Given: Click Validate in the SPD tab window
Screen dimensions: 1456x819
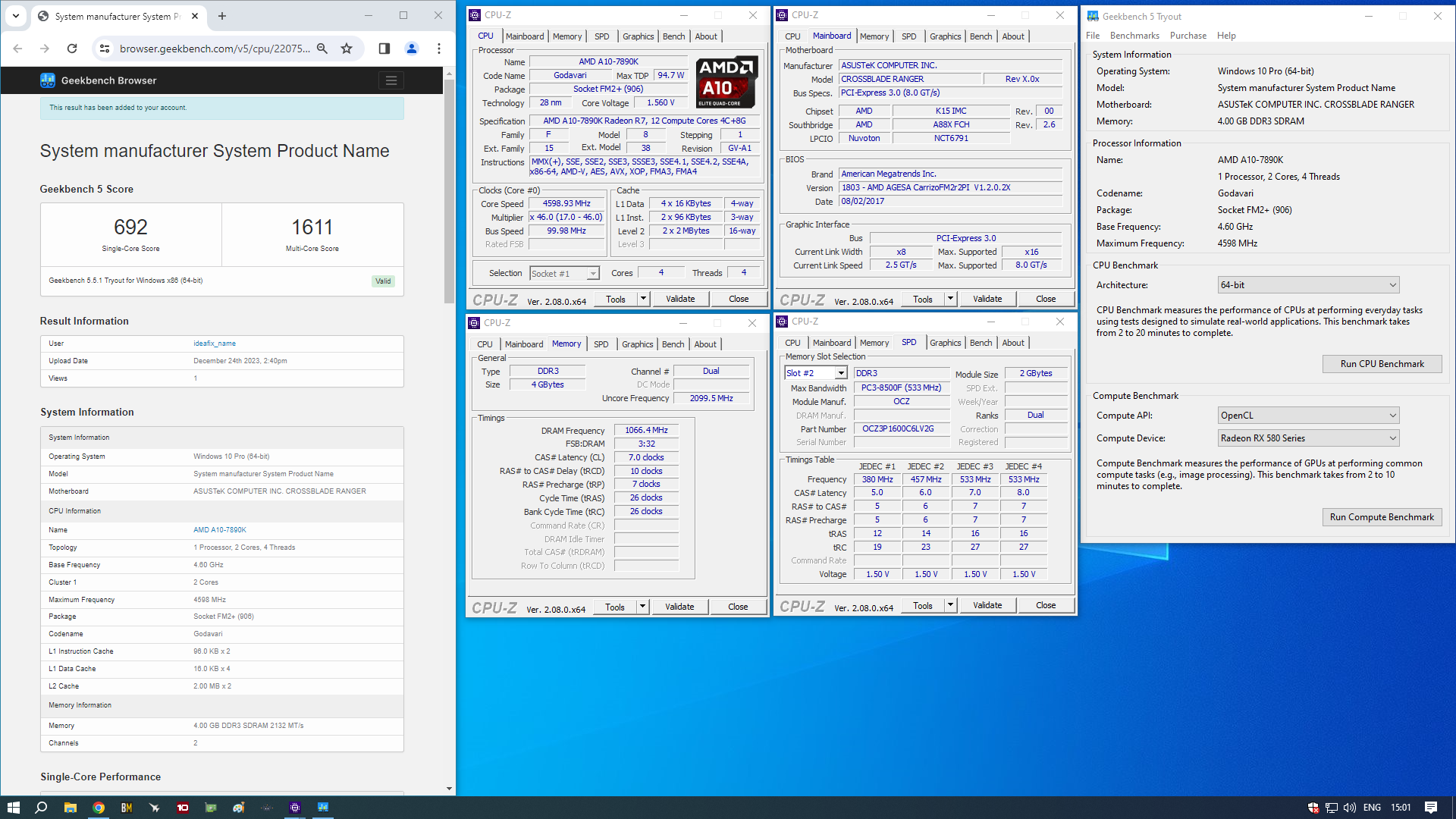Looking at the screenshot, I should click(x=987, y=605).
